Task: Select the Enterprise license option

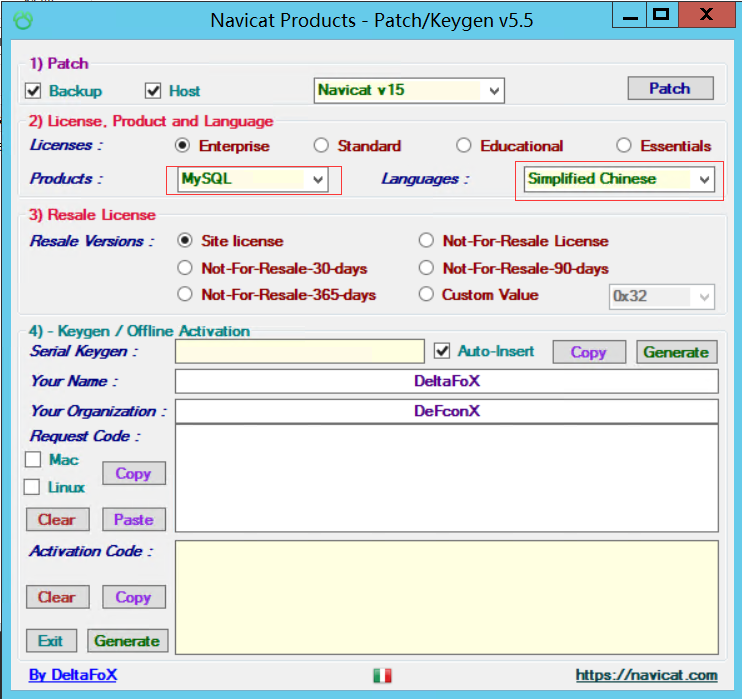Action: point(182,145)
